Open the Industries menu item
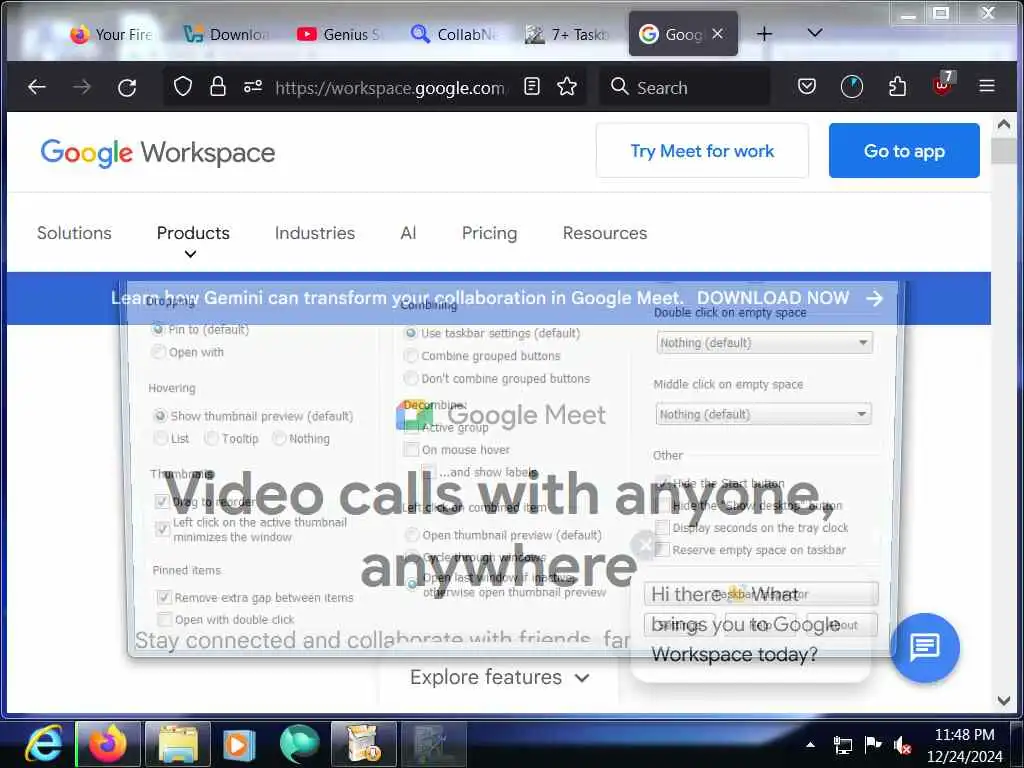The height and width of the screenshot is (768, 1024). coord(315,233)
